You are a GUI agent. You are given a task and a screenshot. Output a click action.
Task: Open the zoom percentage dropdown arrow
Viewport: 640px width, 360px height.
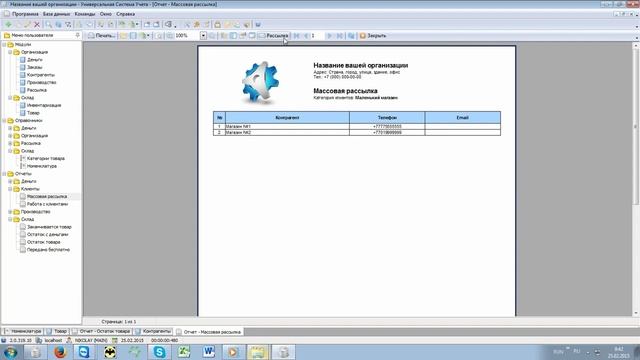pyautogui.click(x=203, y=36)
